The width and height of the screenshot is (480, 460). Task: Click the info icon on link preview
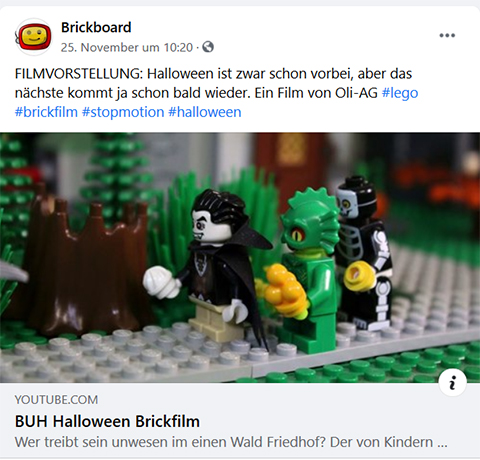pos(452,382)
